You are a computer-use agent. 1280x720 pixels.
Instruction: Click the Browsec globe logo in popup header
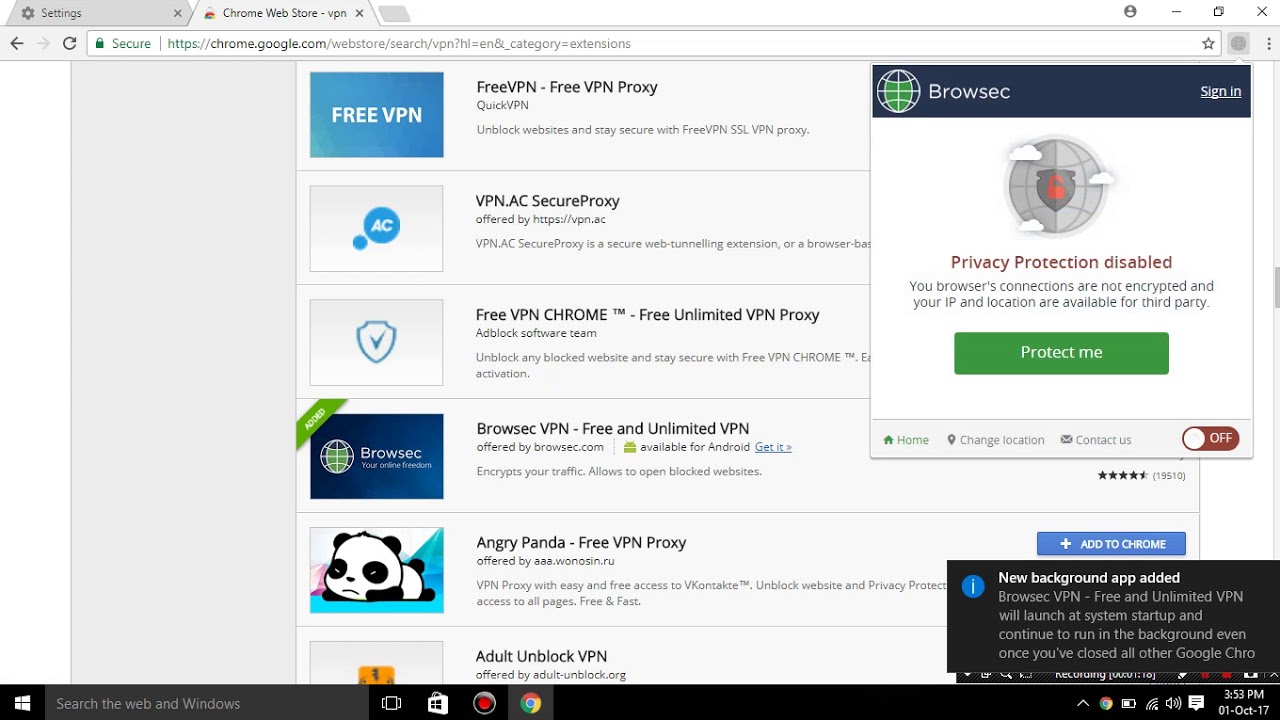(898, 91)
